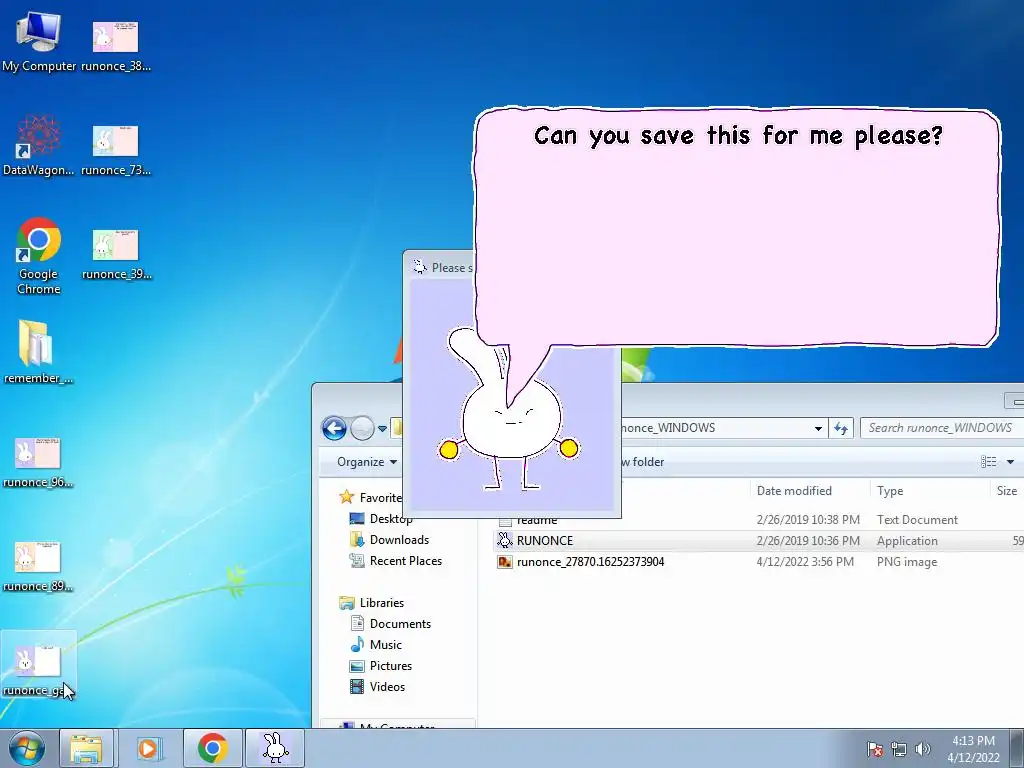This screenshot has height=768, width=1024.
Task: Sort by Size column header
Action: [1006, 491]
